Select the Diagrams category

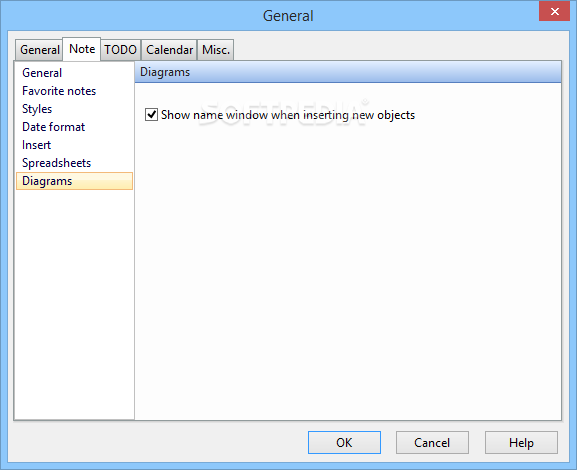(74, 181)
